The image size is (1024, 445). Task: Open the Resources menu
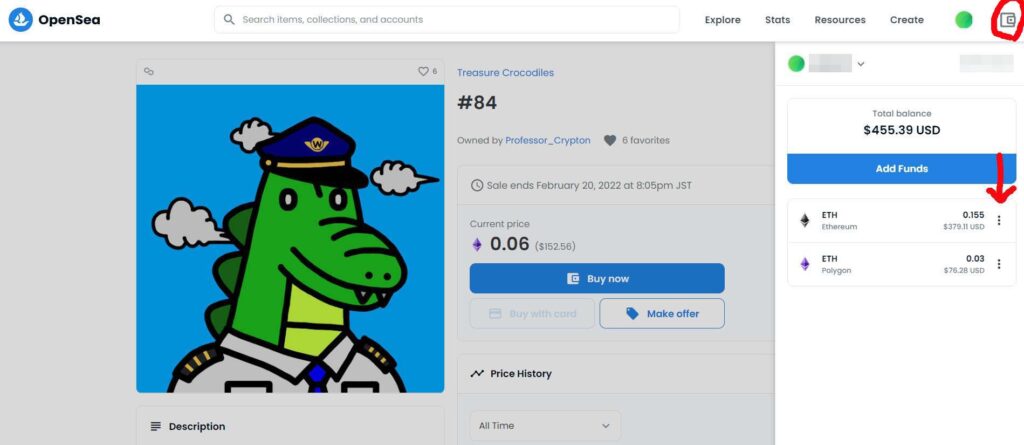839,20
